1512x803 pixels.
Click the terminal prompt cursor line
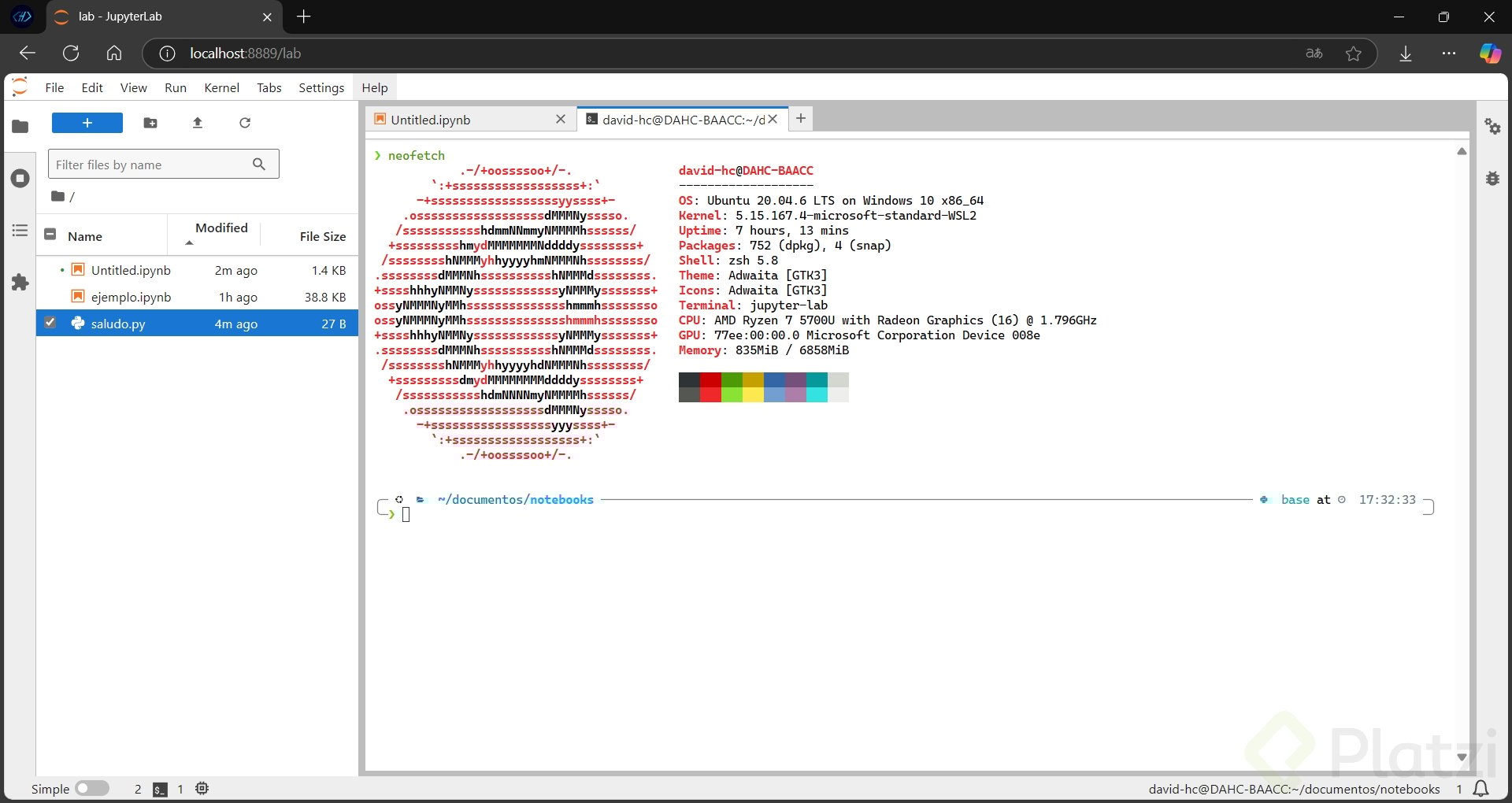pos(406,515)
